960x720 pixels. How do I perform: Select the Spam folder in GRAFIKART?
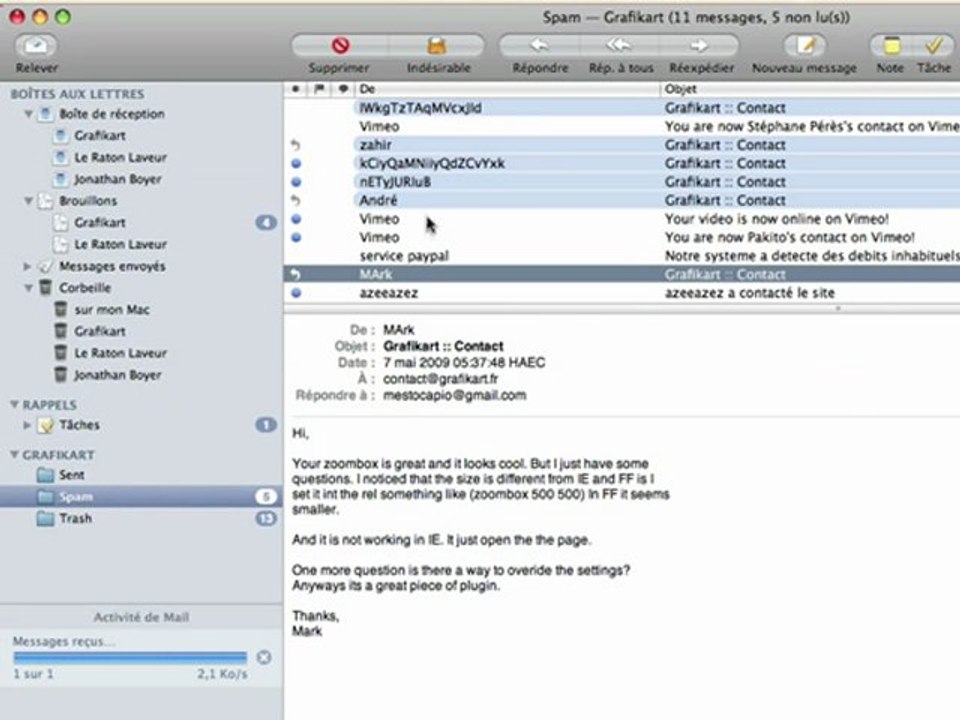click(x=141, y=497)
